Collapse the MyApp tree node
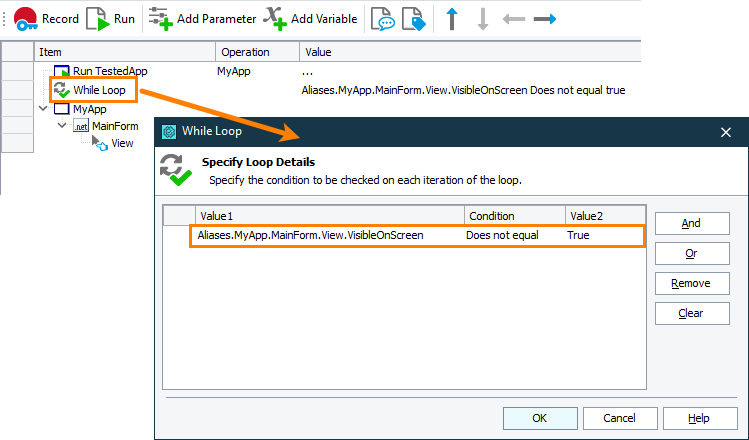The height and width of the screenshot is (440, 749). tap(43, 108)
